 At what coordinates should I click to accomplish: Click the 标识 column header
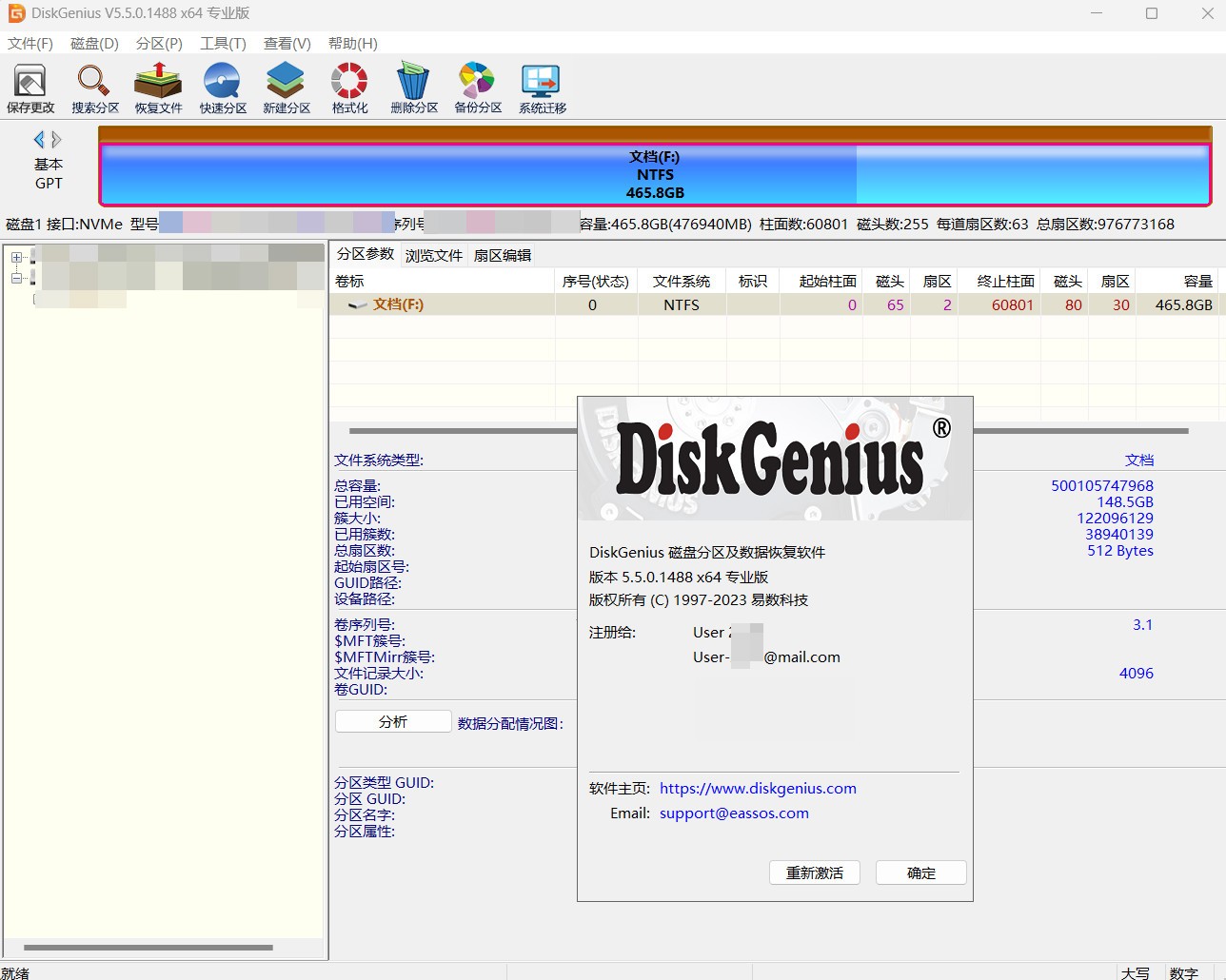(x=753, y=281)
